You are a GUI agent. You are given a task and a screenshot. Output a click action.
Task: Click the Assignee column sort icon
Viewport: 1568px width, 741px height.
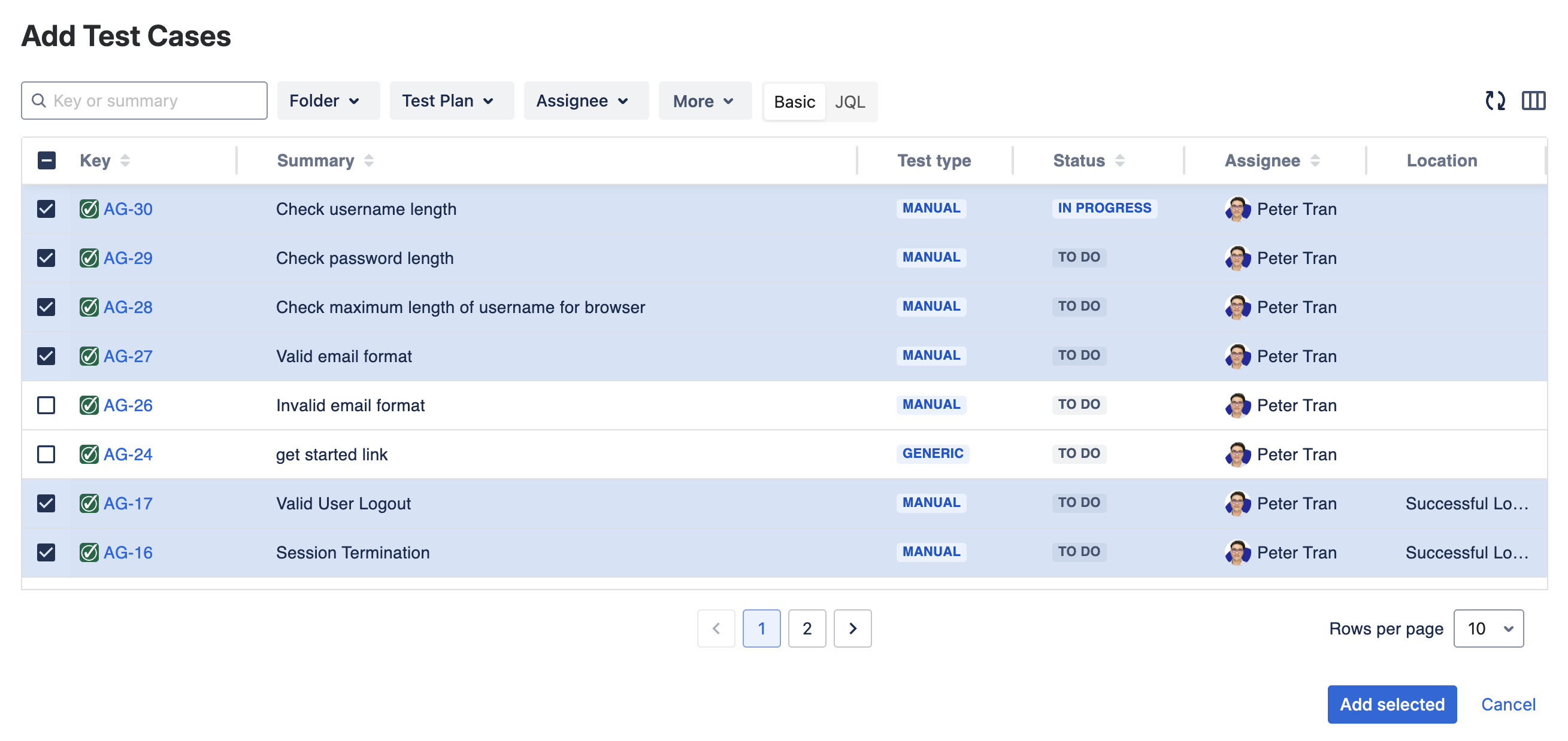(1315, 160)
